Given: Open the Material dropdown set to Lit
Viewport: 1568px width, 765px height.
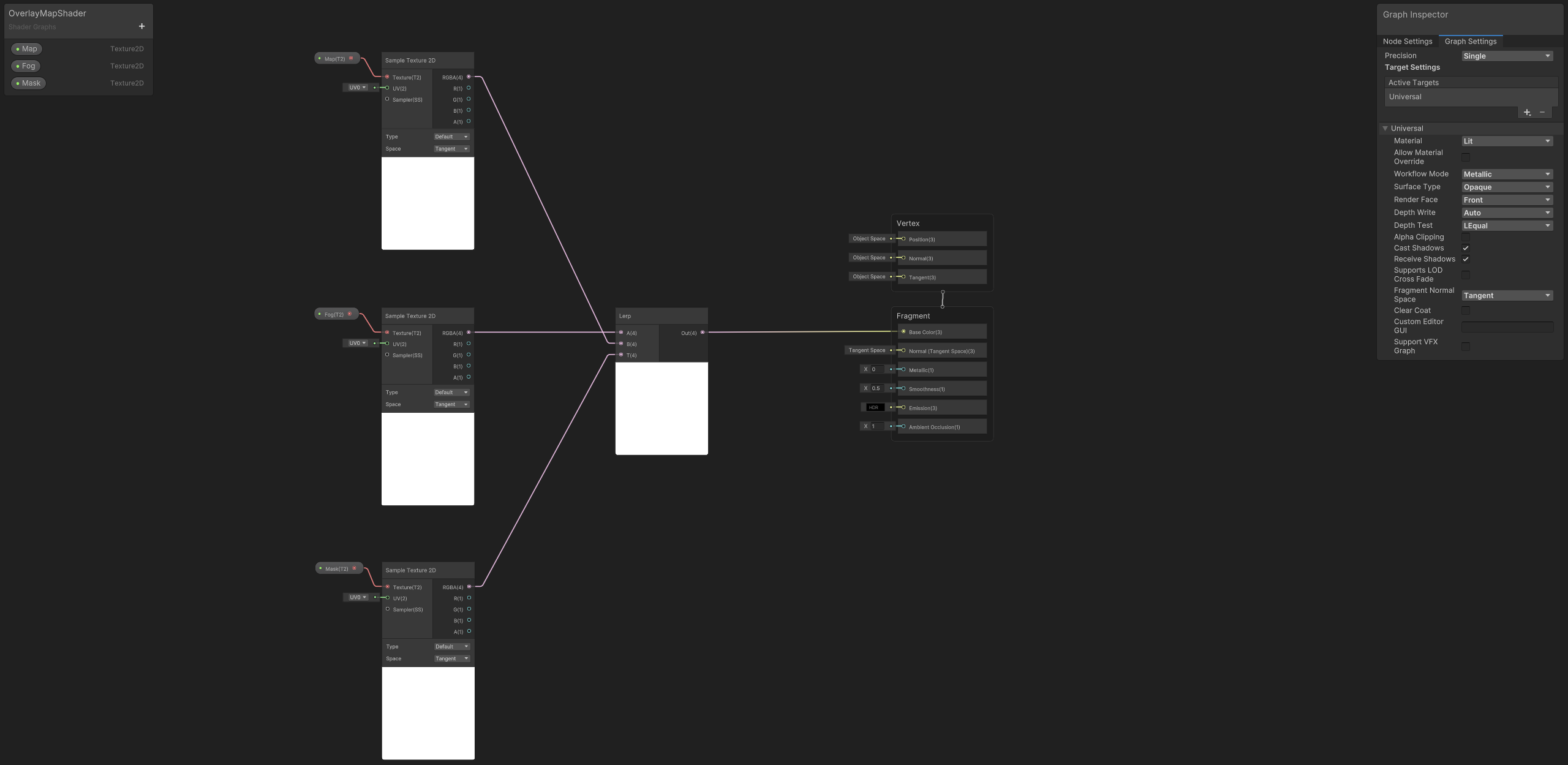Looking at the screenshot, I should point(1507,141).
